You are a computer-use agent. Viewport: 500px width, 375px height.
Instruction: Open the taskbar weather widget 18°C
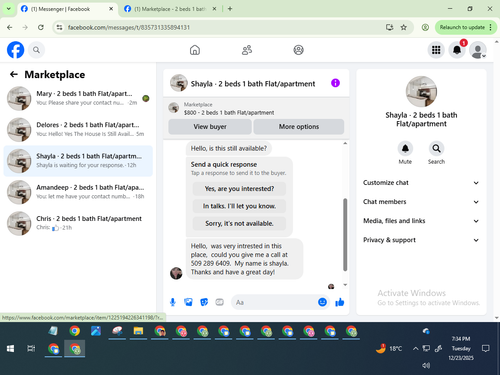coord(389,348)
